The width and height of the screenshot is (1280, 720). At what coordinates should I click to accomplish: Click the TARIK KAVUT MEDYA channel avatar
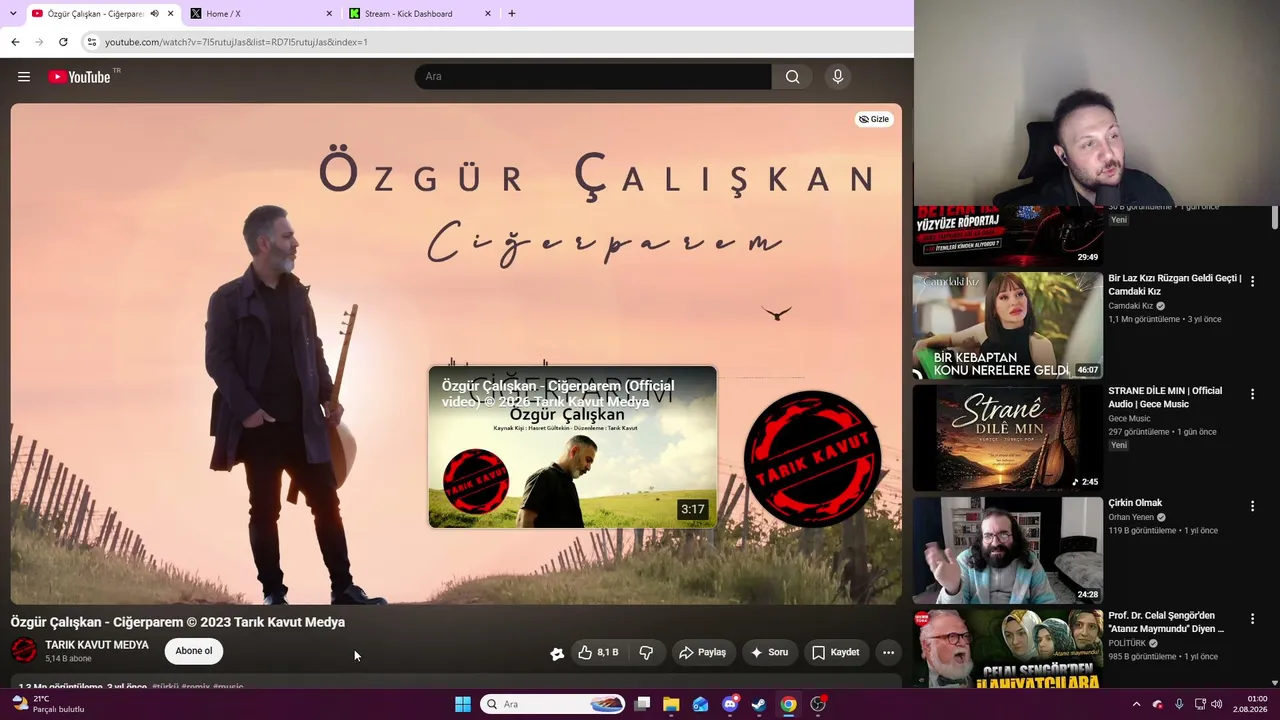tap(24, 651)
